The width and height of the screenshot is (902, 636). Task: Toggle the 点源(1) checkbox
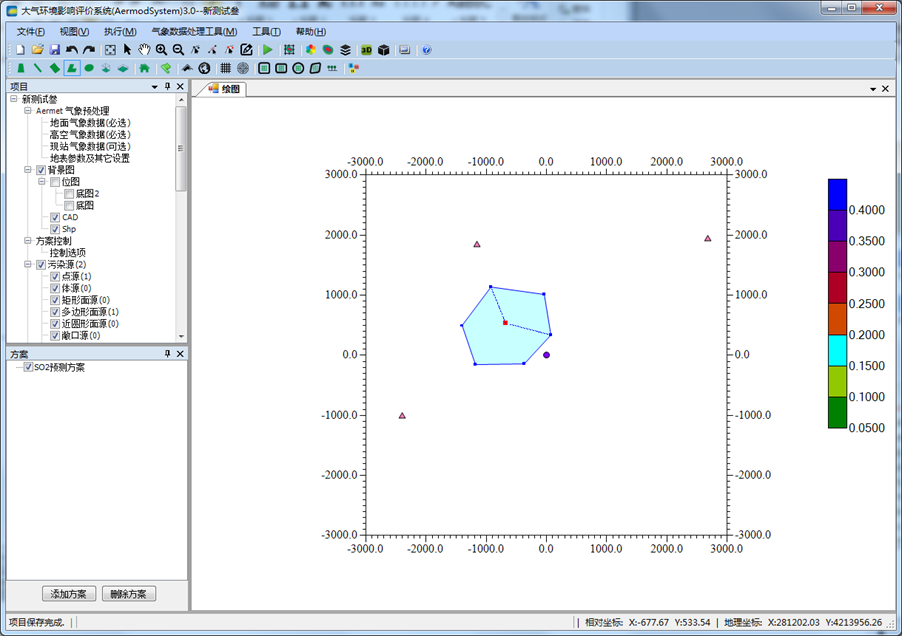point(55,276)
